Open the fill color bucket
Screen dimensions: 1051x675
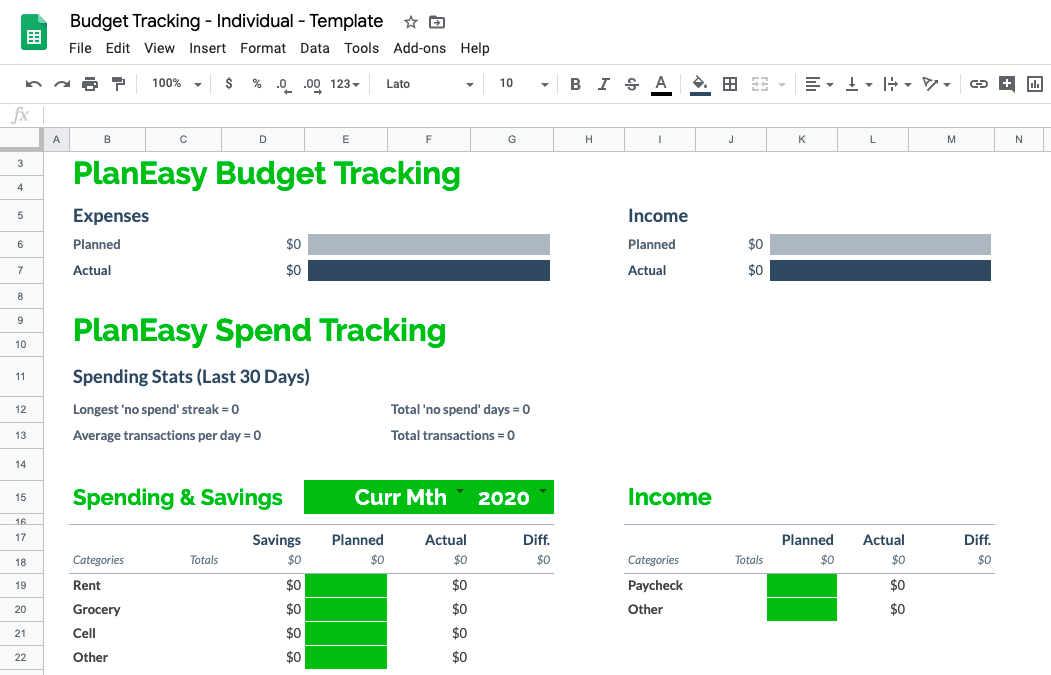coord(700,84)
